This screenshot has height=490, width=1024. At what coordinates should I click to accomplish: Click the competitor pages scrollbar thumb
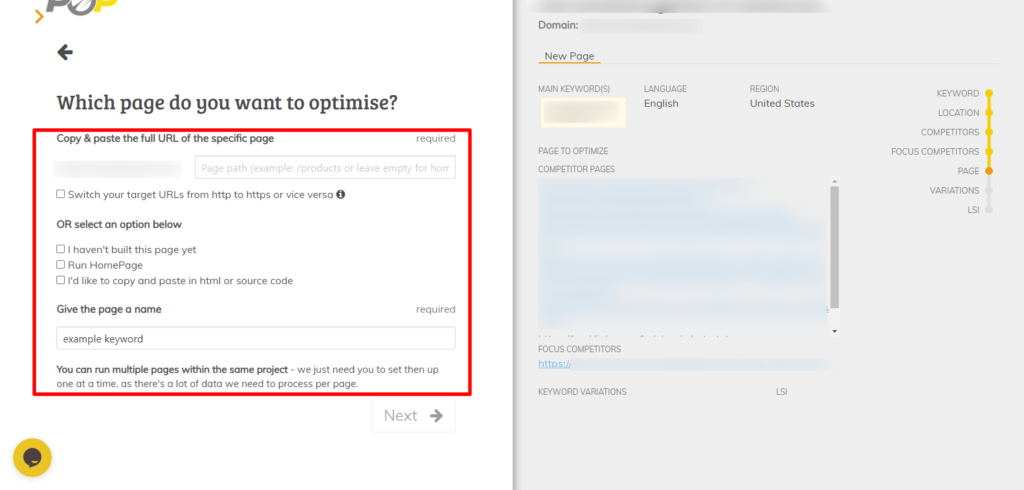(x=835, y=247)
